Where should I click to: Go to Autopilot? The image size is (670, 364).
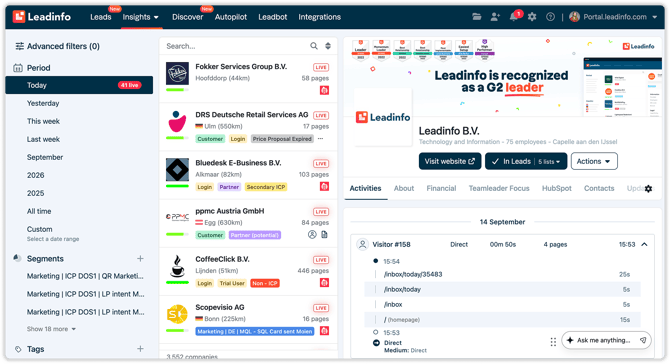point(231,17)
